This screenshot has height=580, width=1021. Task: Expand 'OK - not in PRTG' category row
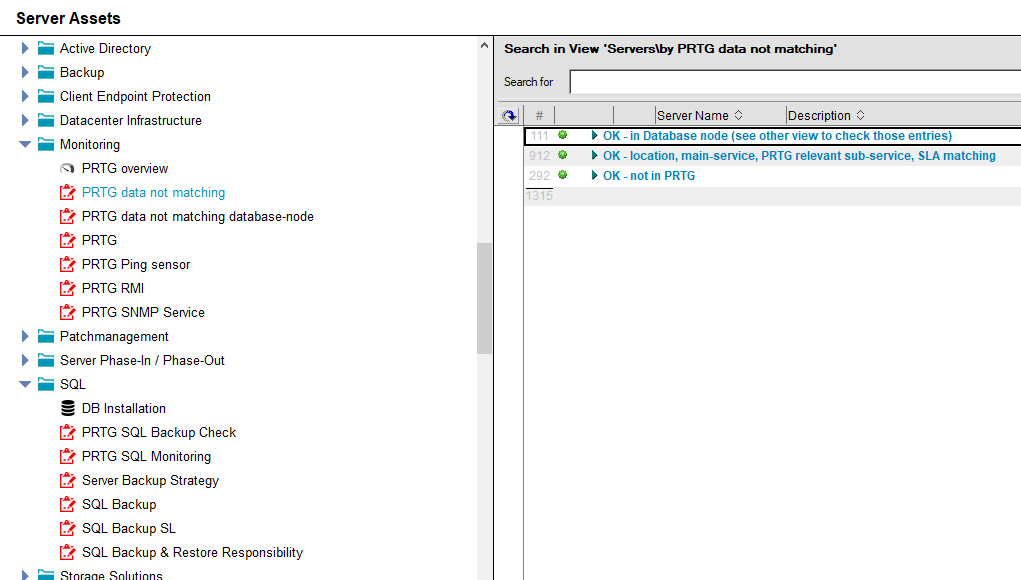pos(594,176)
